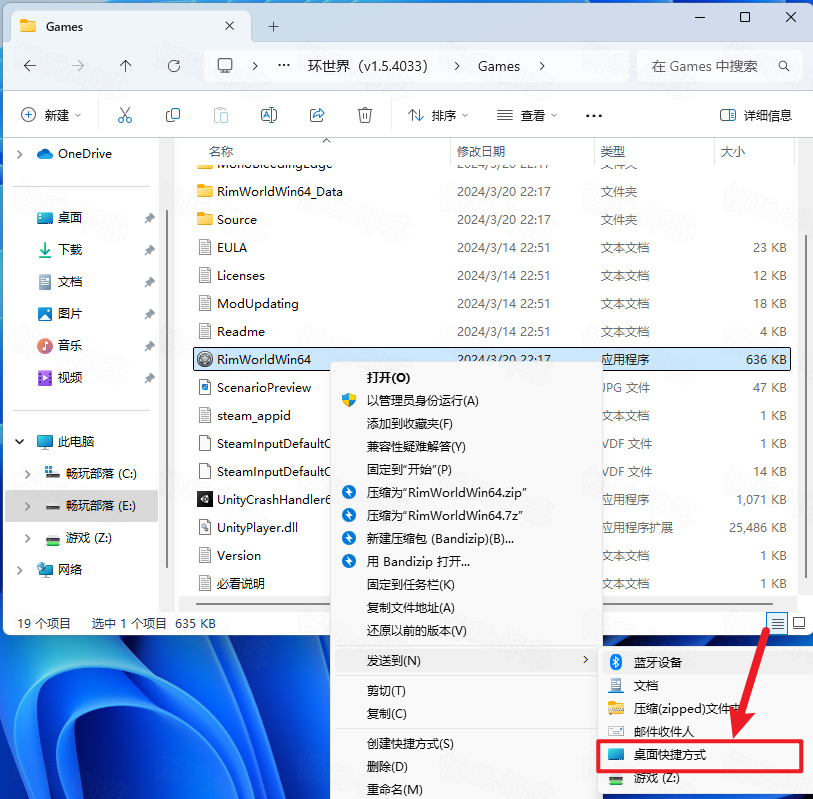Click the Rename icon in toolbar
The height and width of the screenshot is (799, 813).
pyautogui.click(x=269, y=115)
